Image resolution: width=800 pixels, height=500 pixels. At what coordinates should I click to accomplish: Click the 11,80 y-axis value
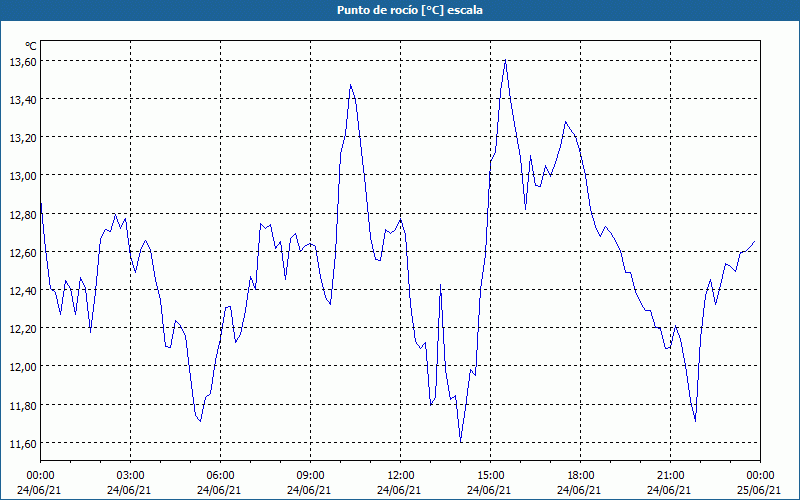point(23,406)
